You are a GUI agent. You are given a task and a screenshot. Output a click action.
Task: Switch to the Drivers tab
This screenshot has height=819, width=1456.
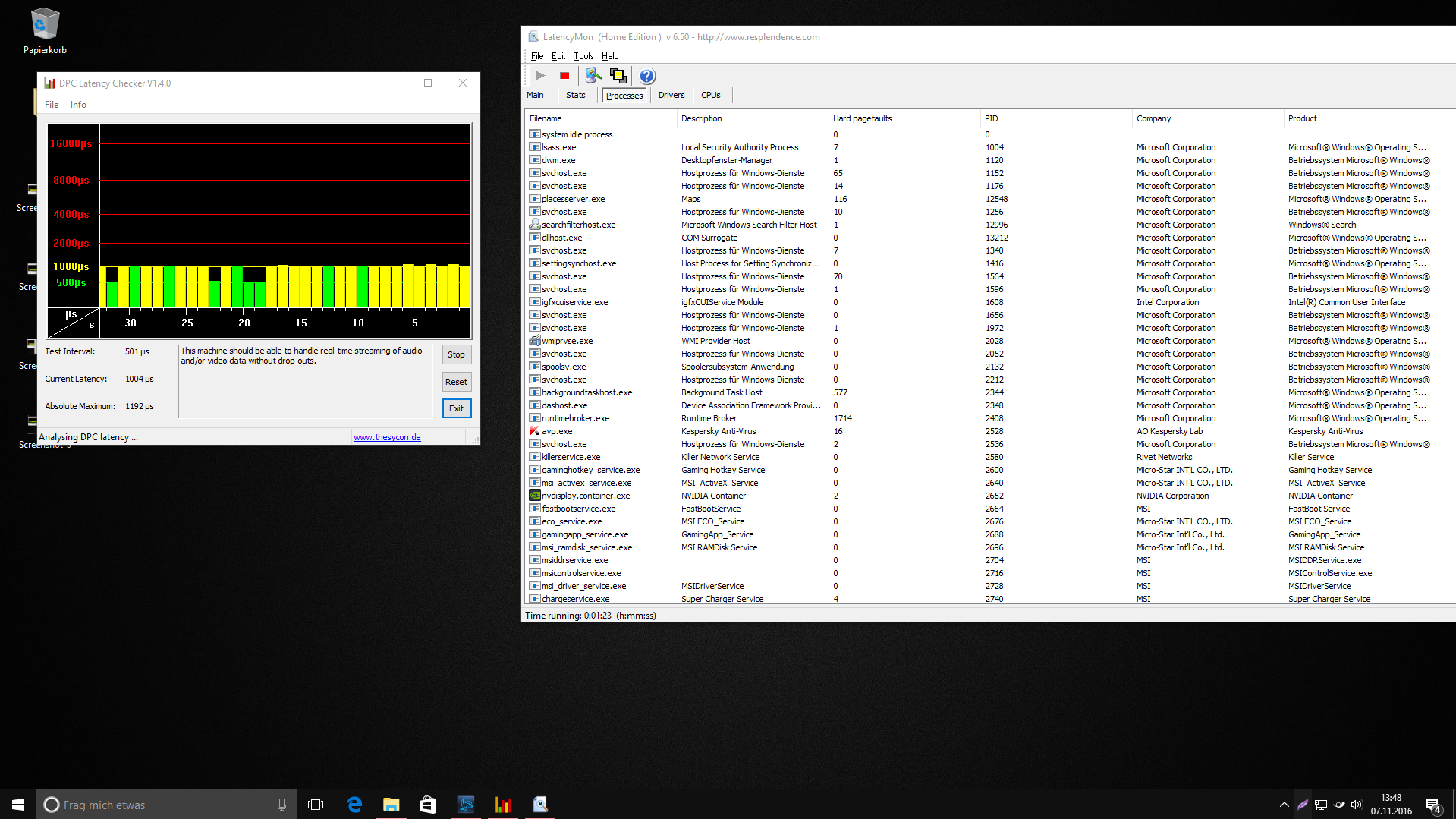click(671, 96)
